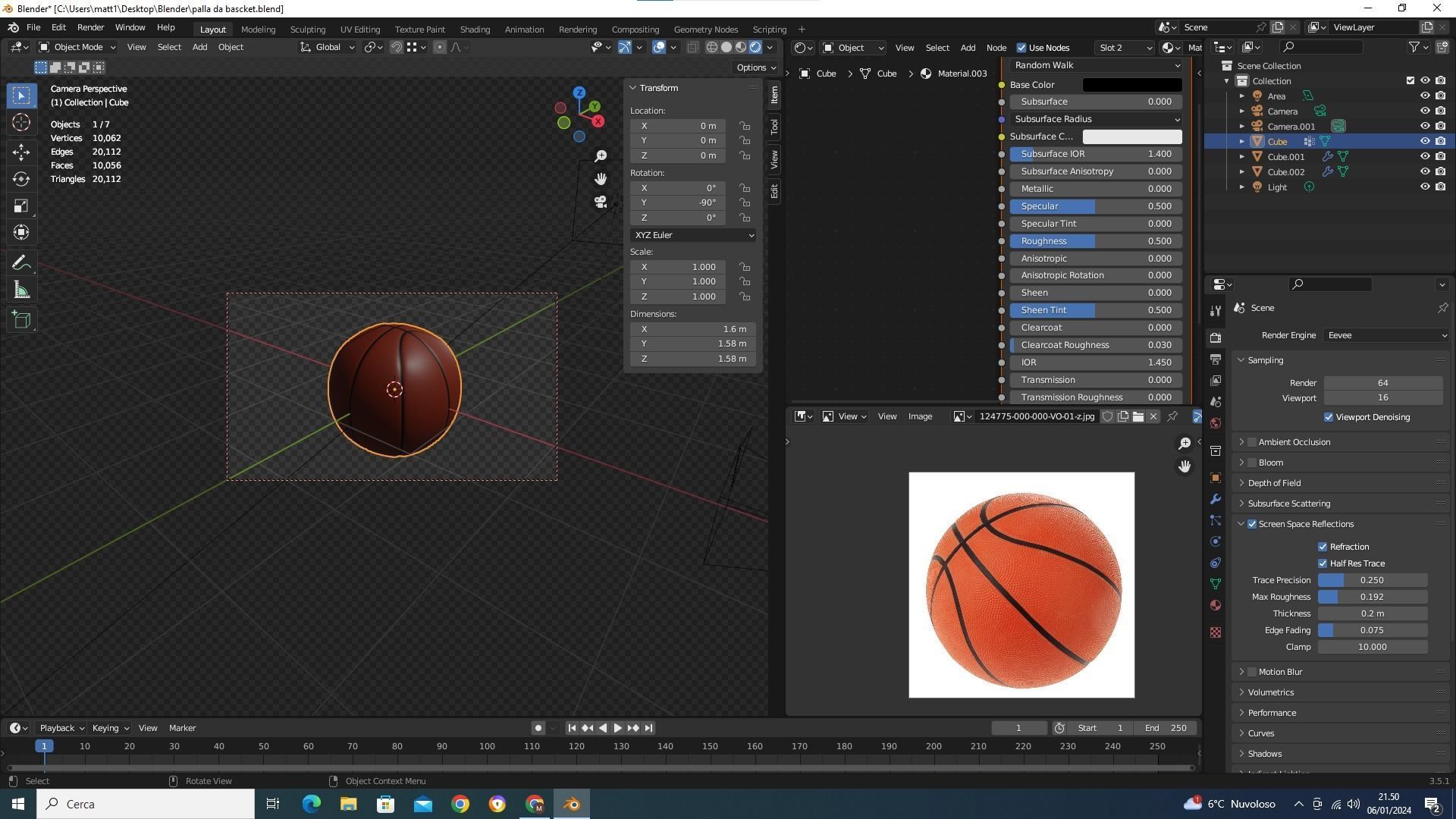Open the Texture properties tab
This screenshot has width=1456, height=819.
click(1216, 632)
